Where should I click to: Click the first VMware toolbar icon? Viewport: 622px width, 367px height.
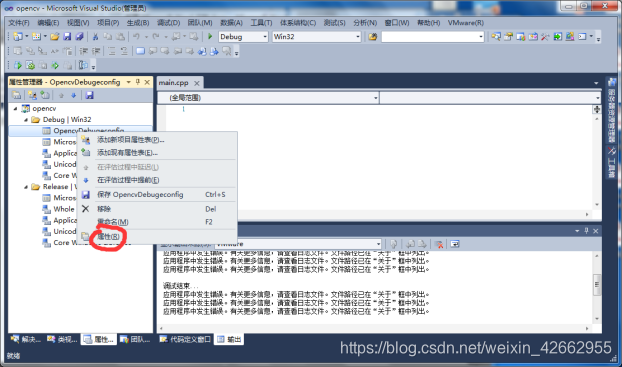[x=18, y=65]
